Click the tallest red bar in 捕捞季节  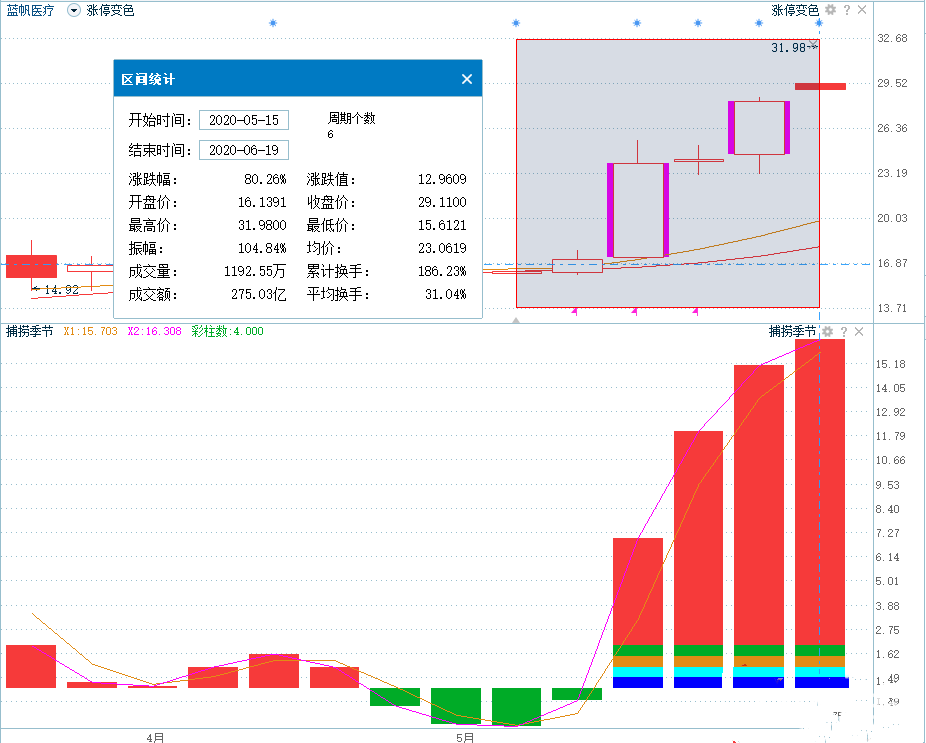(x=820, y=492)
